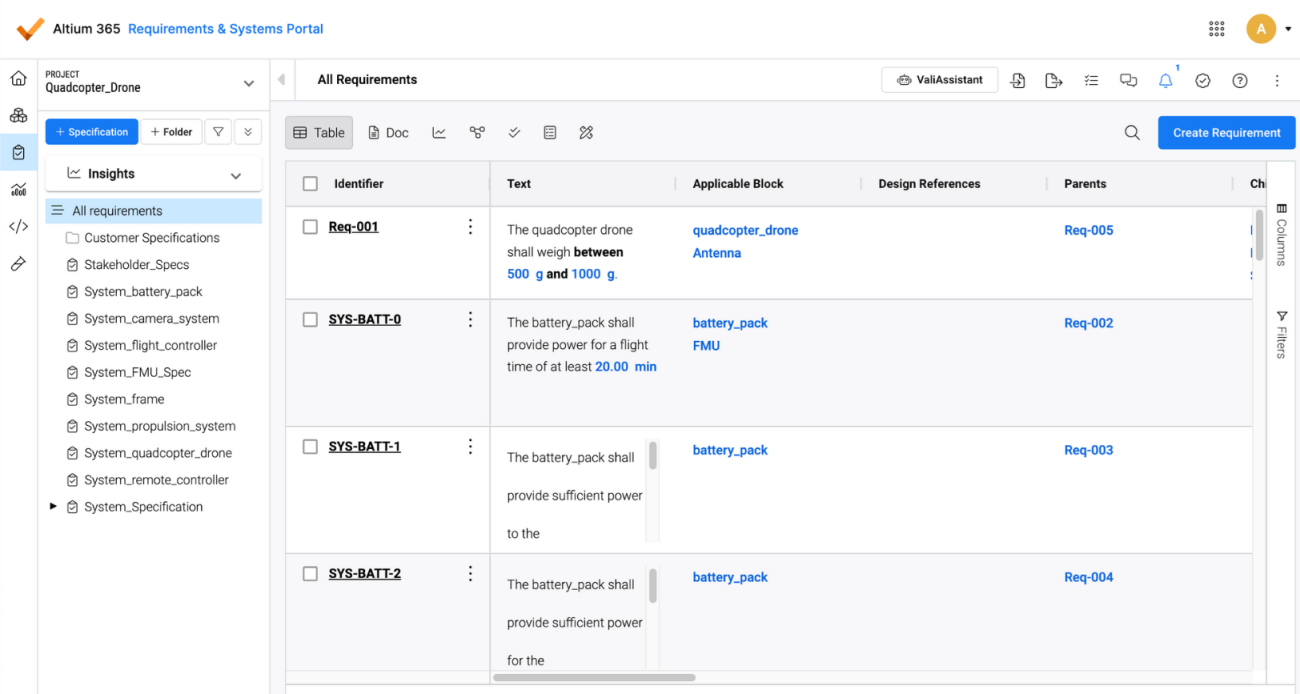1300x694 pixels.
Task: Select System_camera_system specification
Action: [152, 319]
